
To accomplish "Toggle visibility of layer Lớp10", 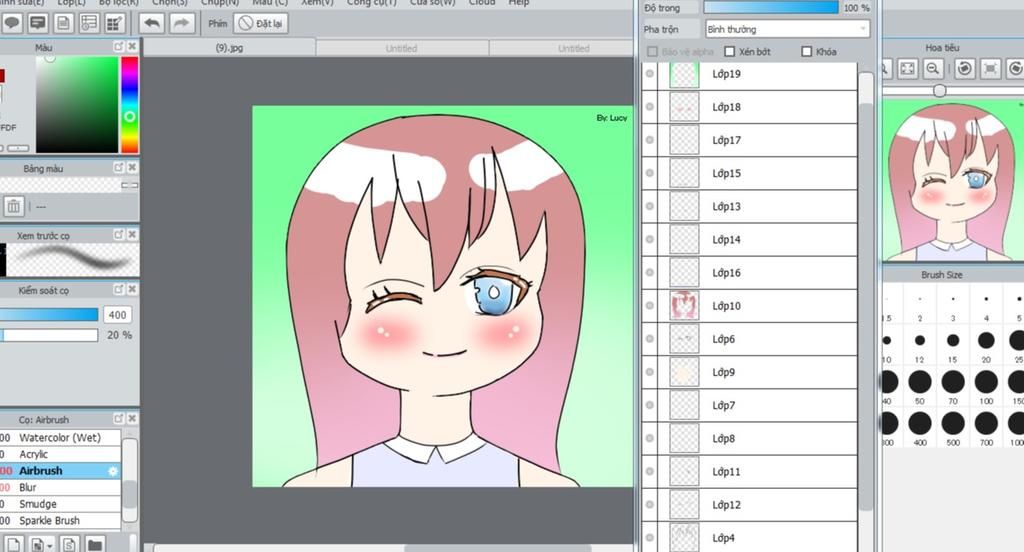I will [650, 306].
